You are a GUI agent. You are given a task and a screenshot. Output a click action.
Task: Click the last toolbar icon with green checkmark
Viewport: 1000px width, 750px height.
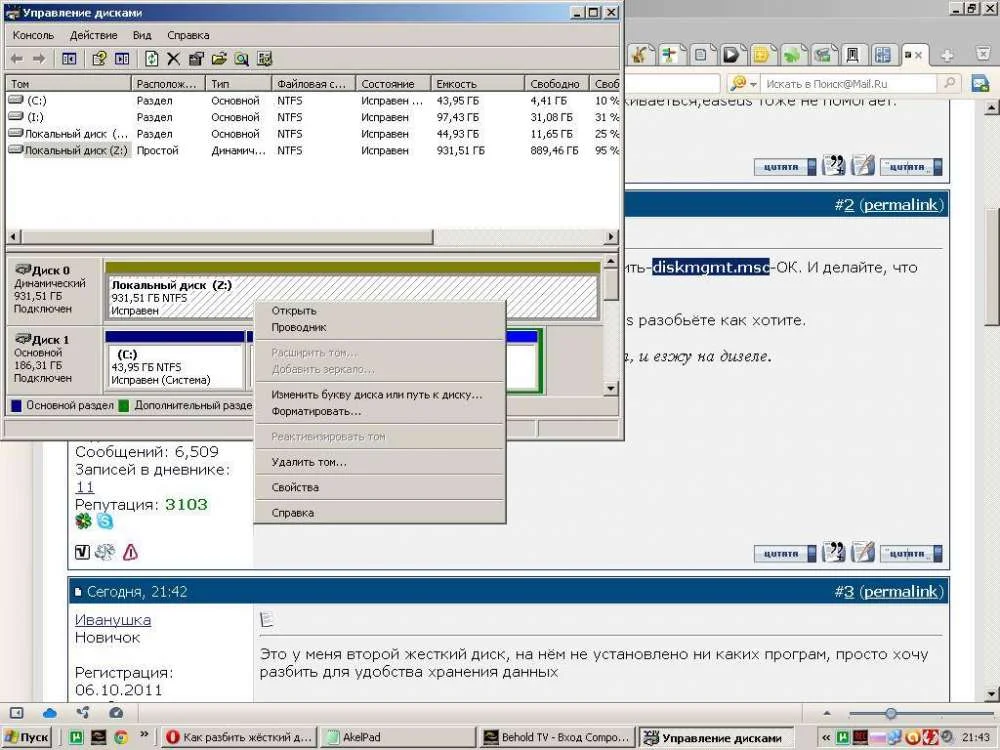[x=264, y=59]
